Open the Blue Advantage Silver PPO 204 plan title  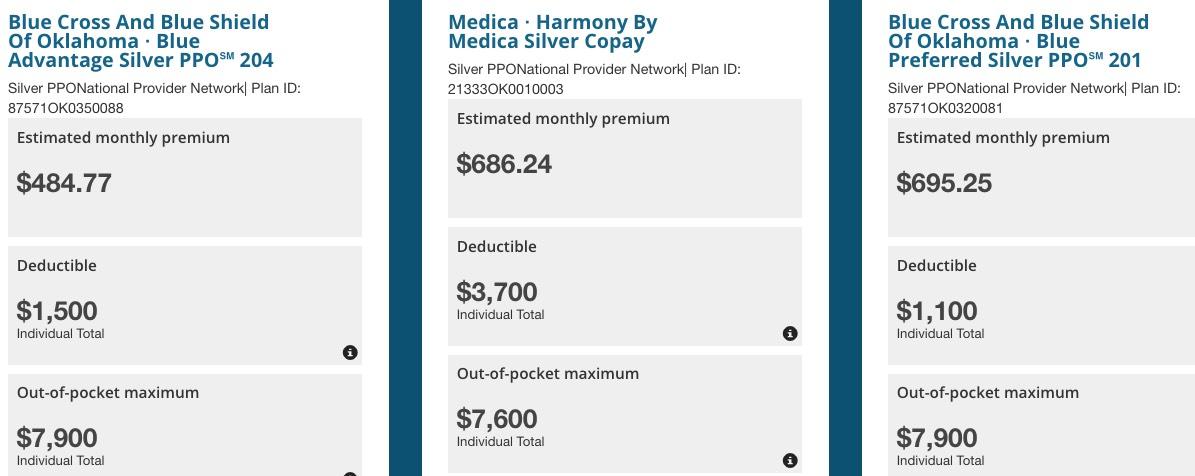[x=140, y=41]
